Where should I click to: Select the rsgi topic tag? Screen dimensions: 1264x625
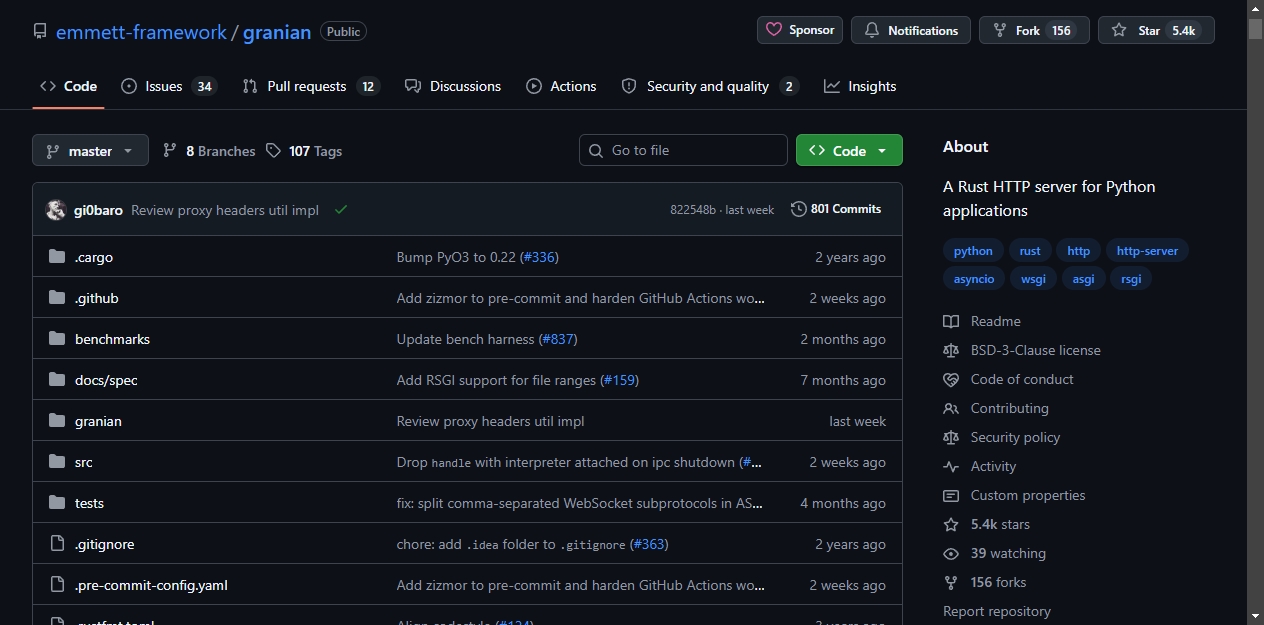pyautogui.click(x=1131, y=279)
